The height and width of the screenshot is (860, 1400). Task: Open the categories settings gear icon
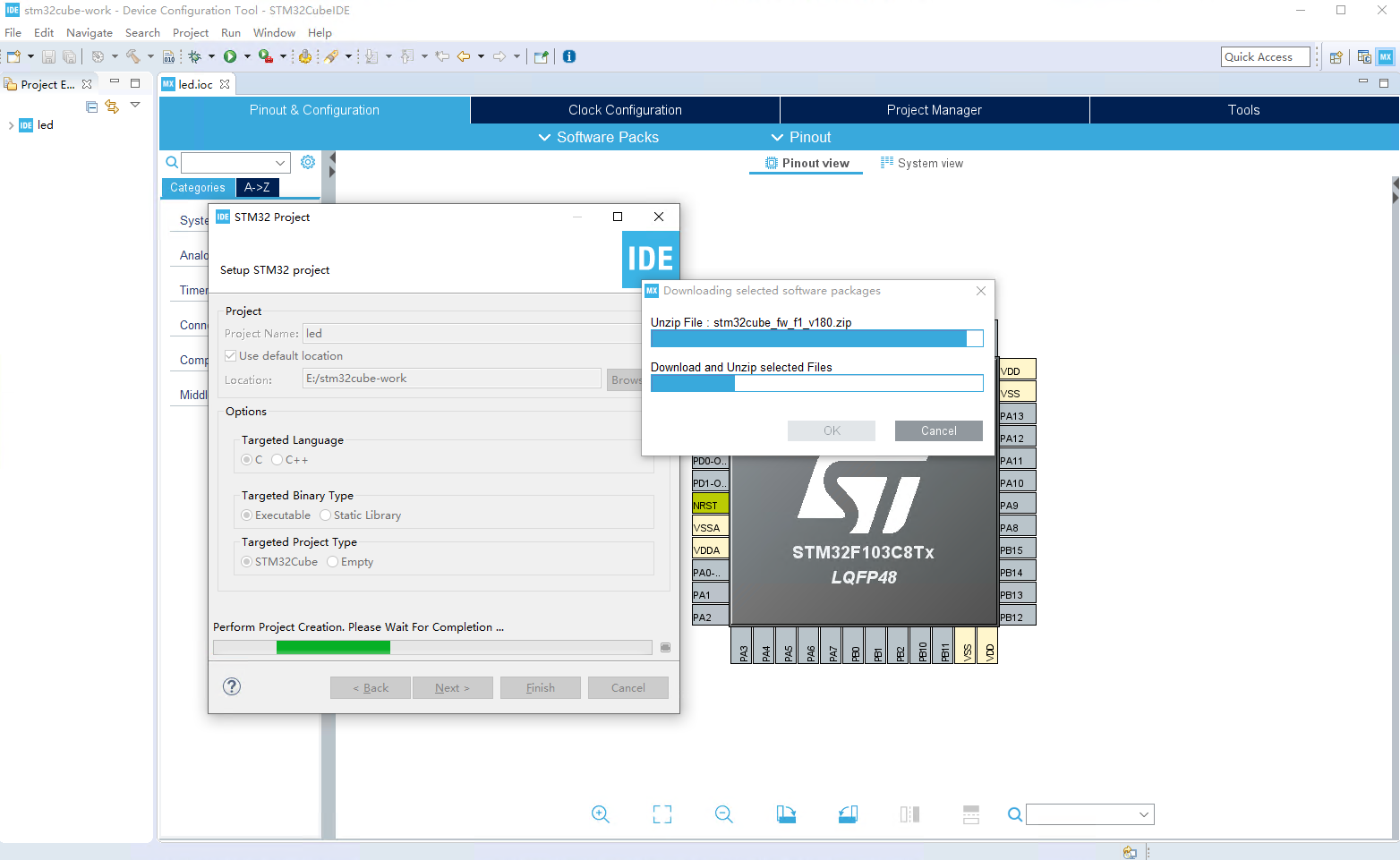coord(308,162)
